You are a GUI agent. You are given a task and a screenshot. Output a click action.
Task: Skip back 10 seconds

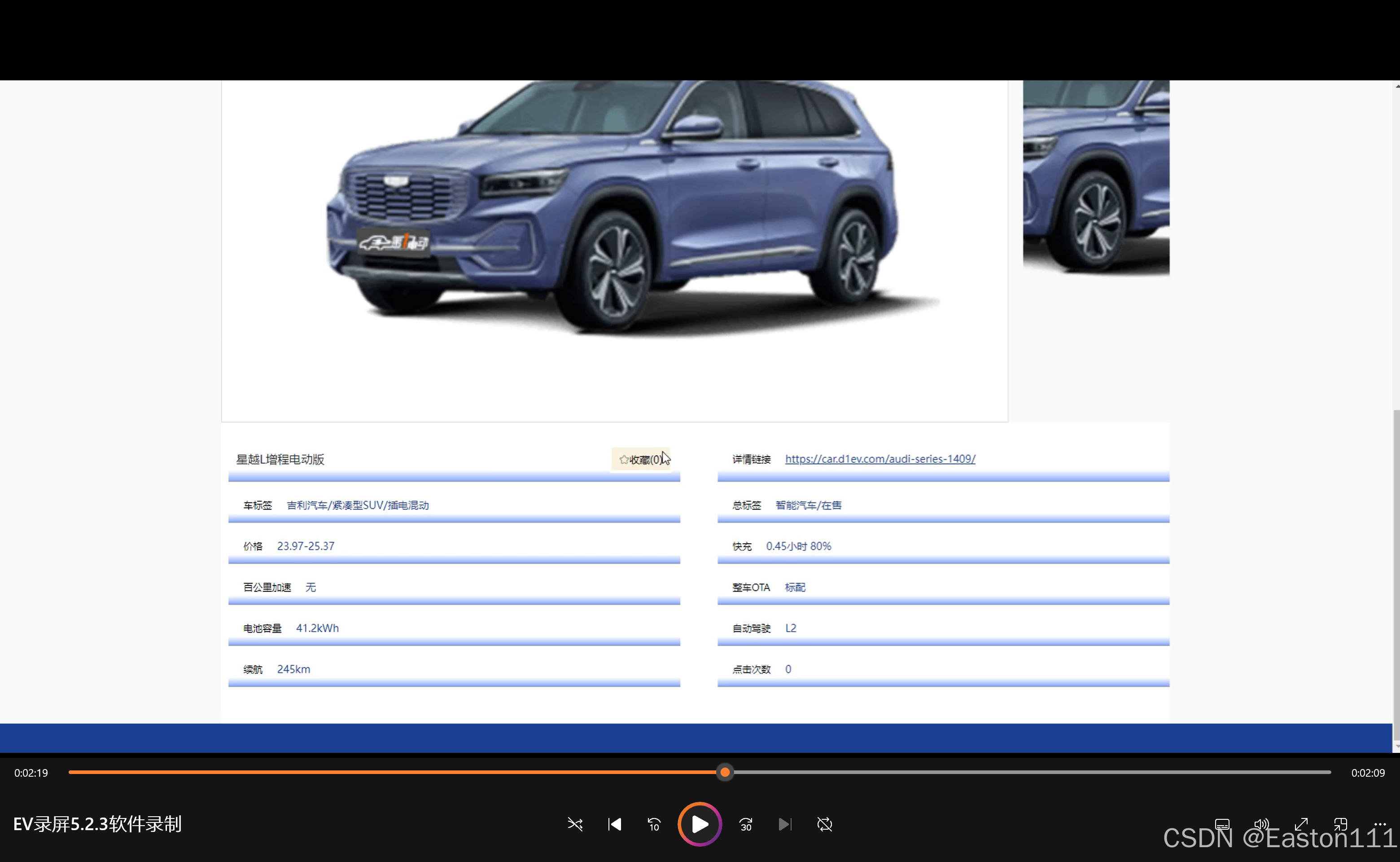pyautogui.click(x=654, y=824)
